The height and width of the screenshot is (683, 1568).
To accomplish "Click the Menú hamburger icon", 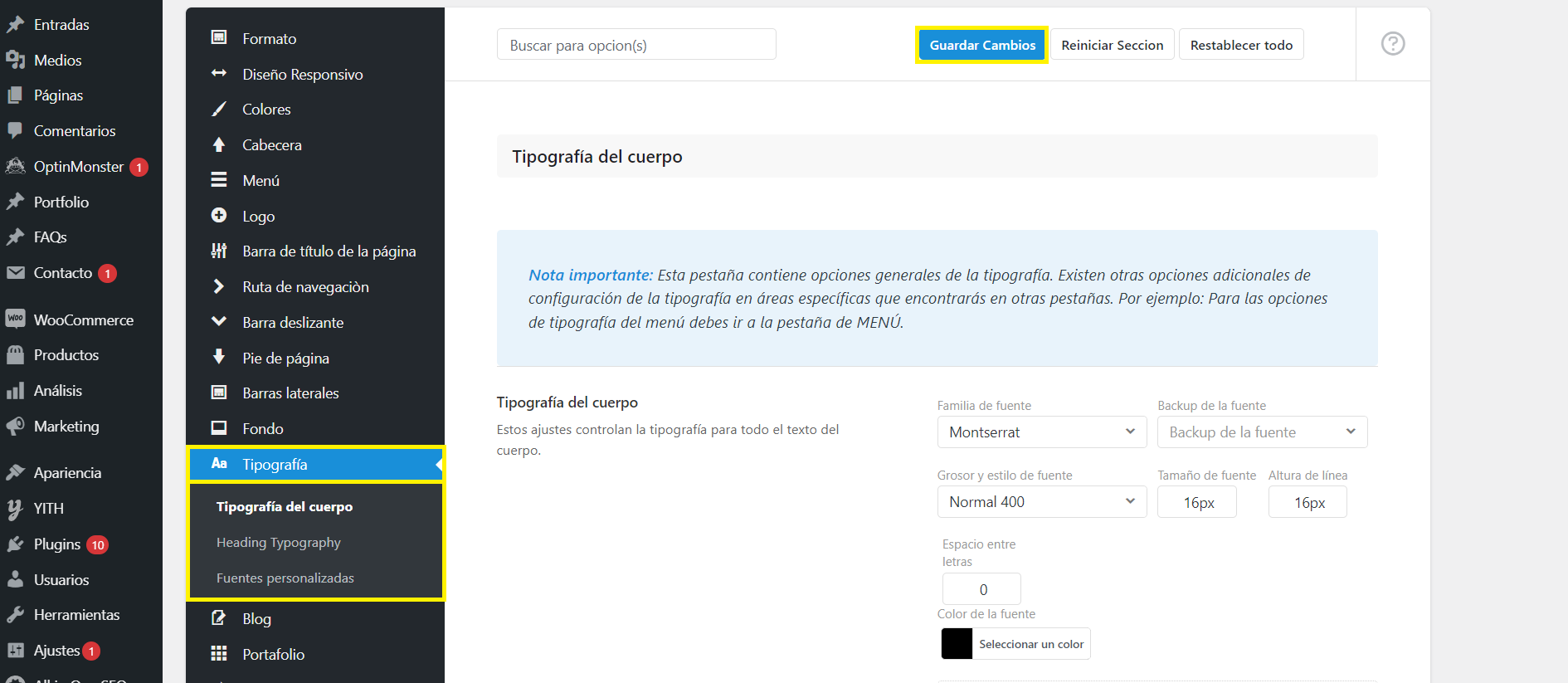I will 219,180.
